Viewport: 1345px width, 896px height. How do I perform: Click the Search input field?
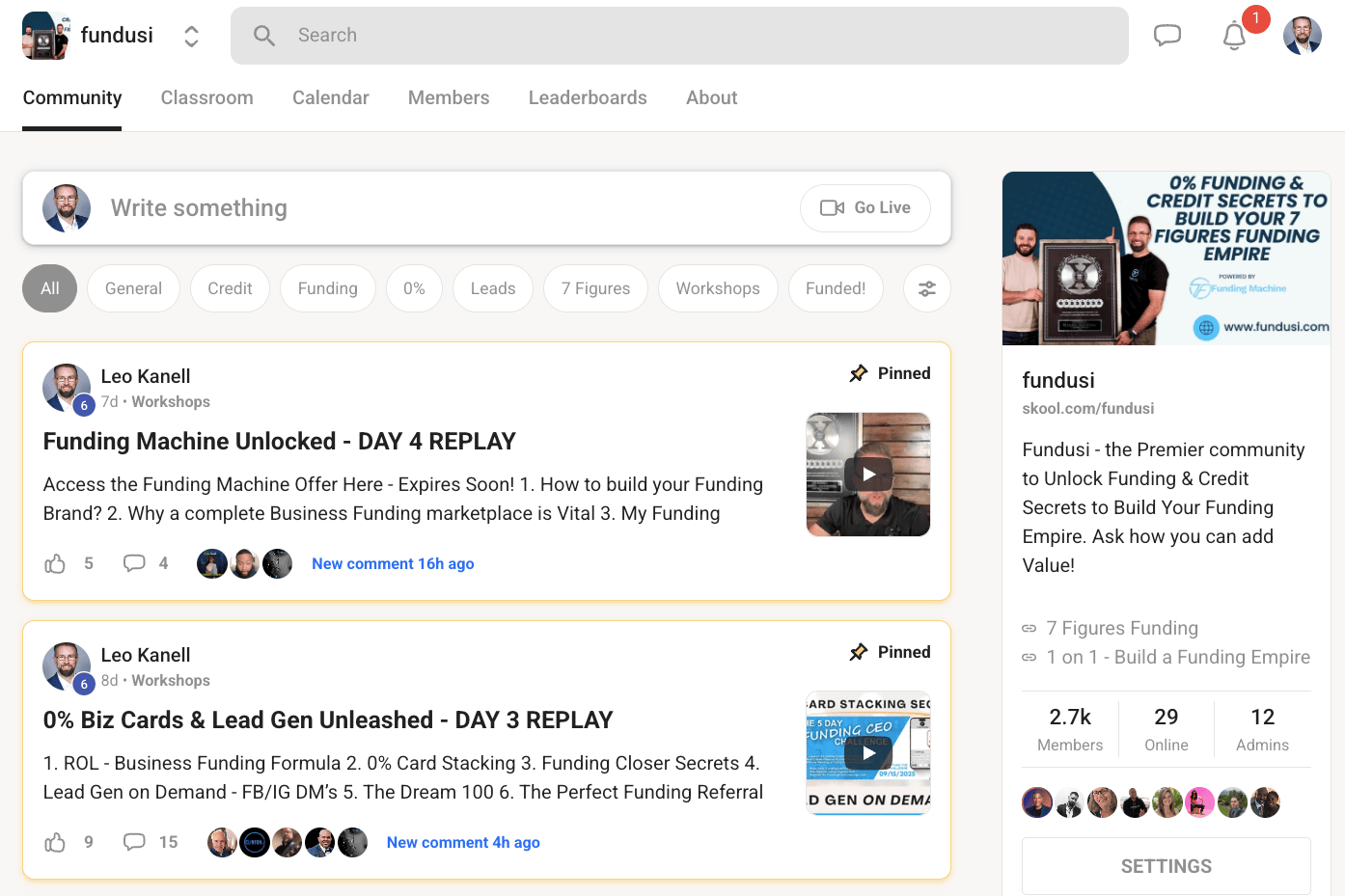click(x=679, y=36)
